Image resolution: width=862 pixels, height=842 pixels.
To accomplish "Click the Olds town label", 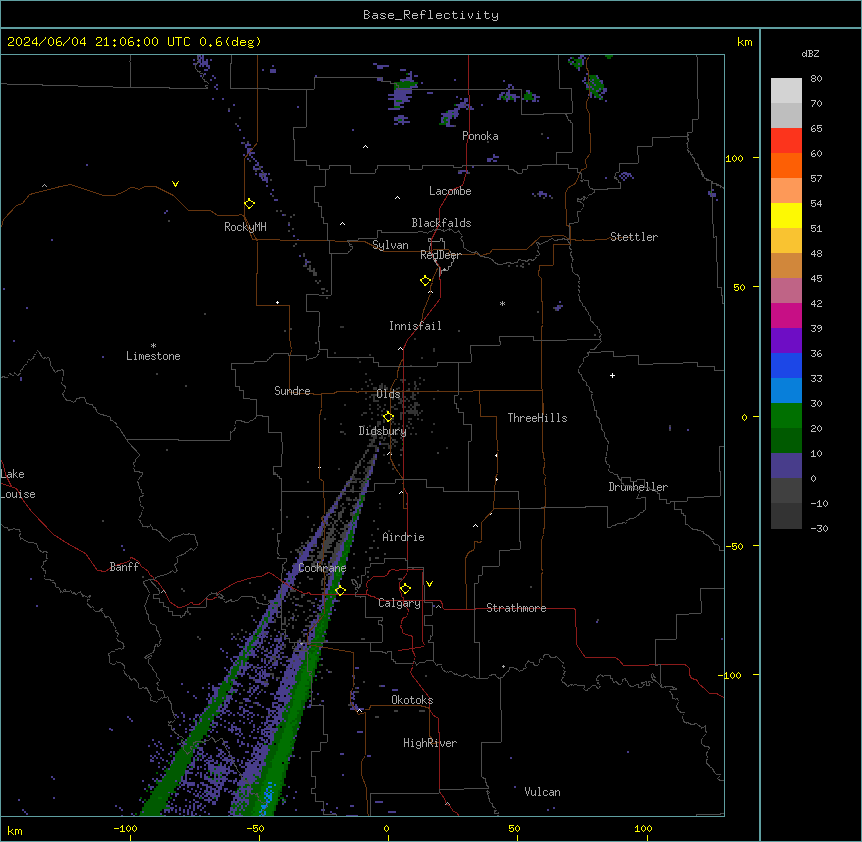I will click(x=388, y=394).
